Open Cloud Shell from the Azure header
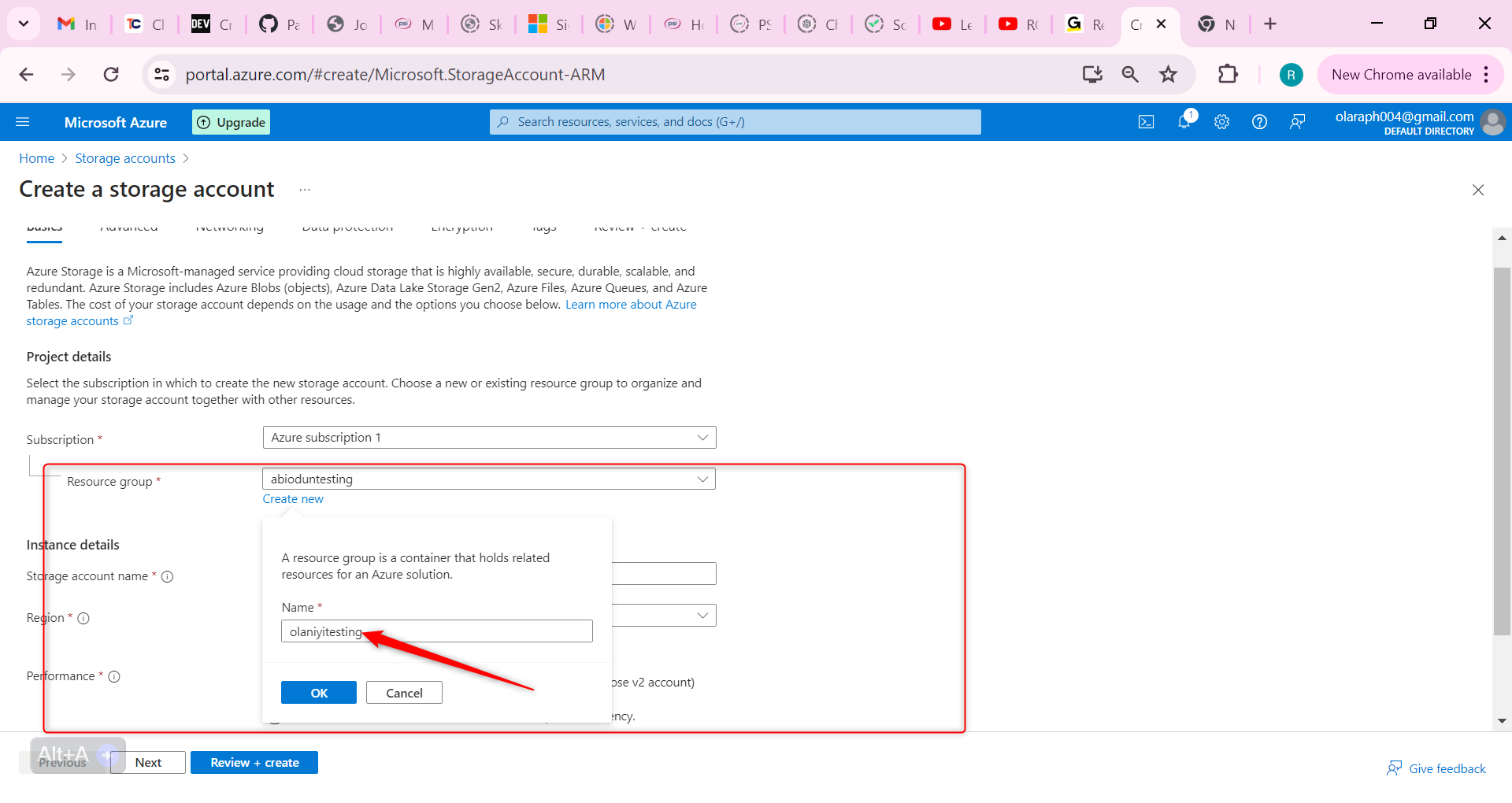 pyautogui.click(x=1146, y=122)
